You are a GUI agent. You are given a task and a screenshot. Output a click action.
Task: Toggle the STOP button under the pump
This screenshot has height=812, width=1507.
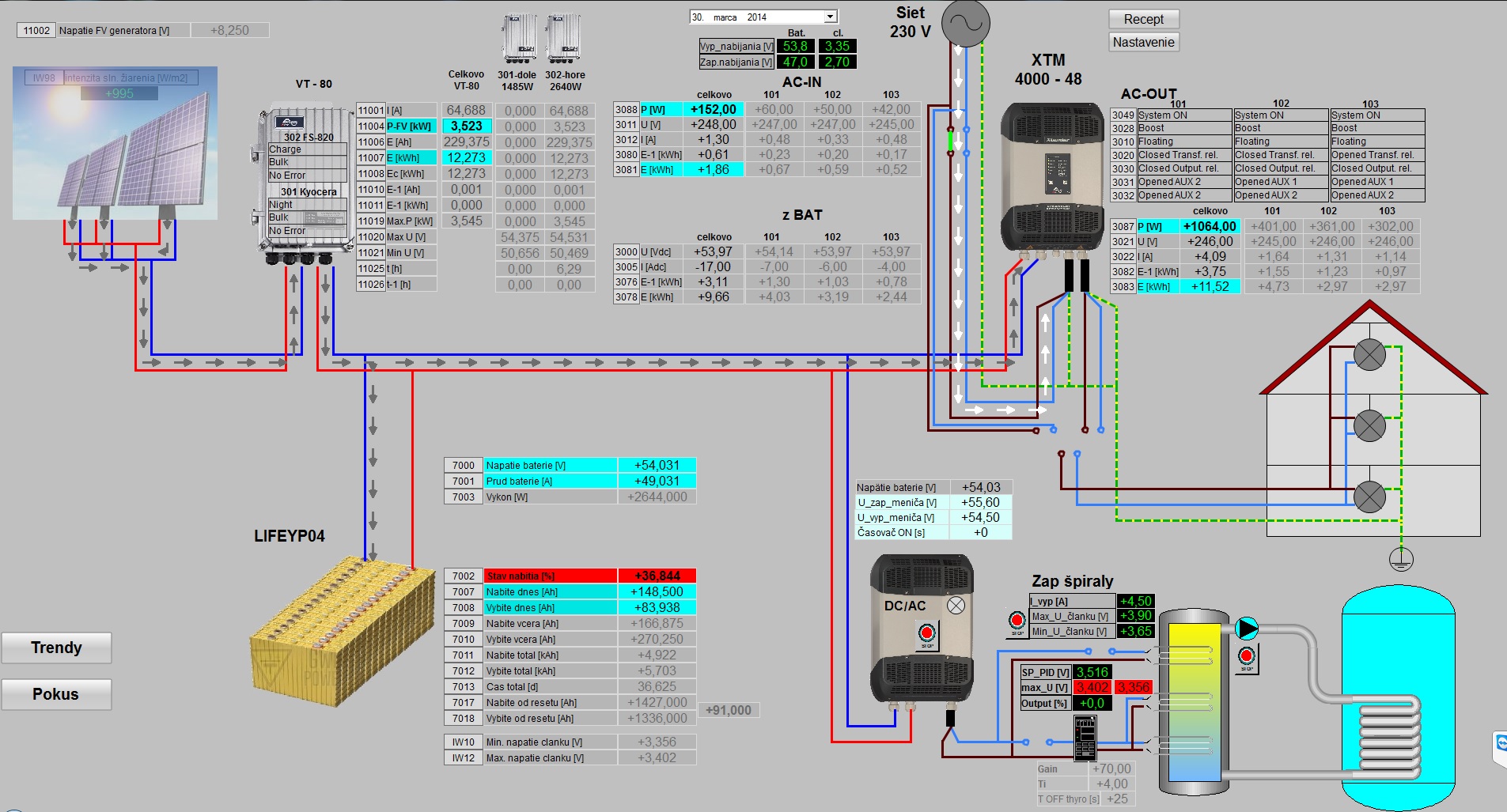pyautogui.click(x=1247, y=659)
